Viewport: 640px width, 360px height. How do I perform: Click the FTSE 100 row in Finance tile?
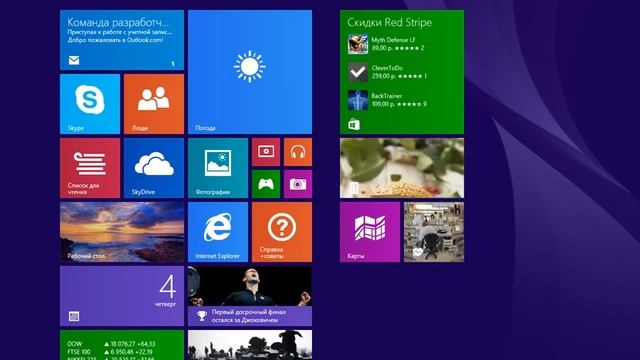click(x=110, y=352)
